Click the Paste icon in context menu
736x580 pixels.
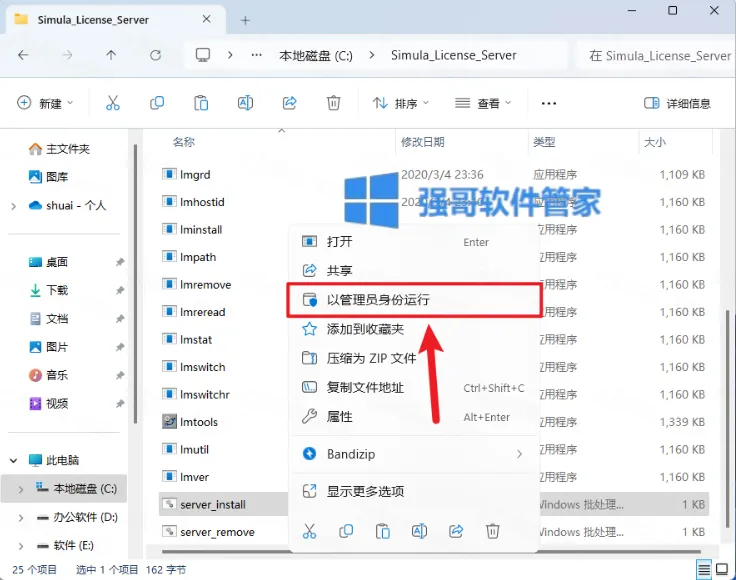[x=383, y=531]
